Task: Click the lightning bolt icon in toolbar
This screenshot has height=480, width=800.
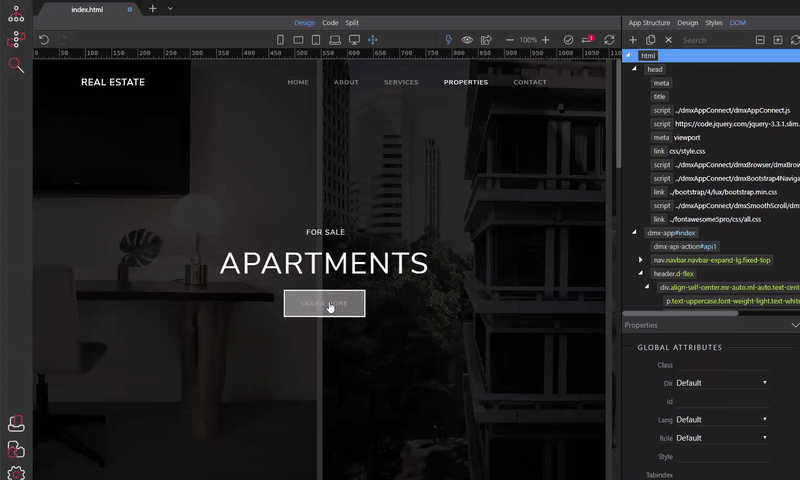Action: click(448, 40)
